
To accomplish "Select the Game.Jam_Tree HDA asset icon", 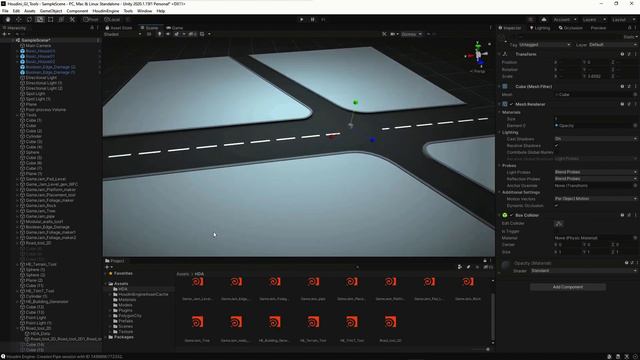I will 198,322.
